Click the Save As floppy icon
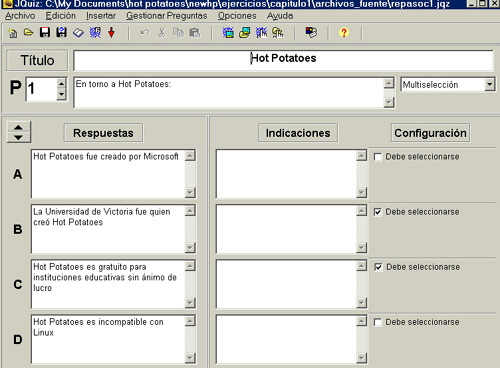The height and width of the screenshot is (368, 500). (61, 33)
